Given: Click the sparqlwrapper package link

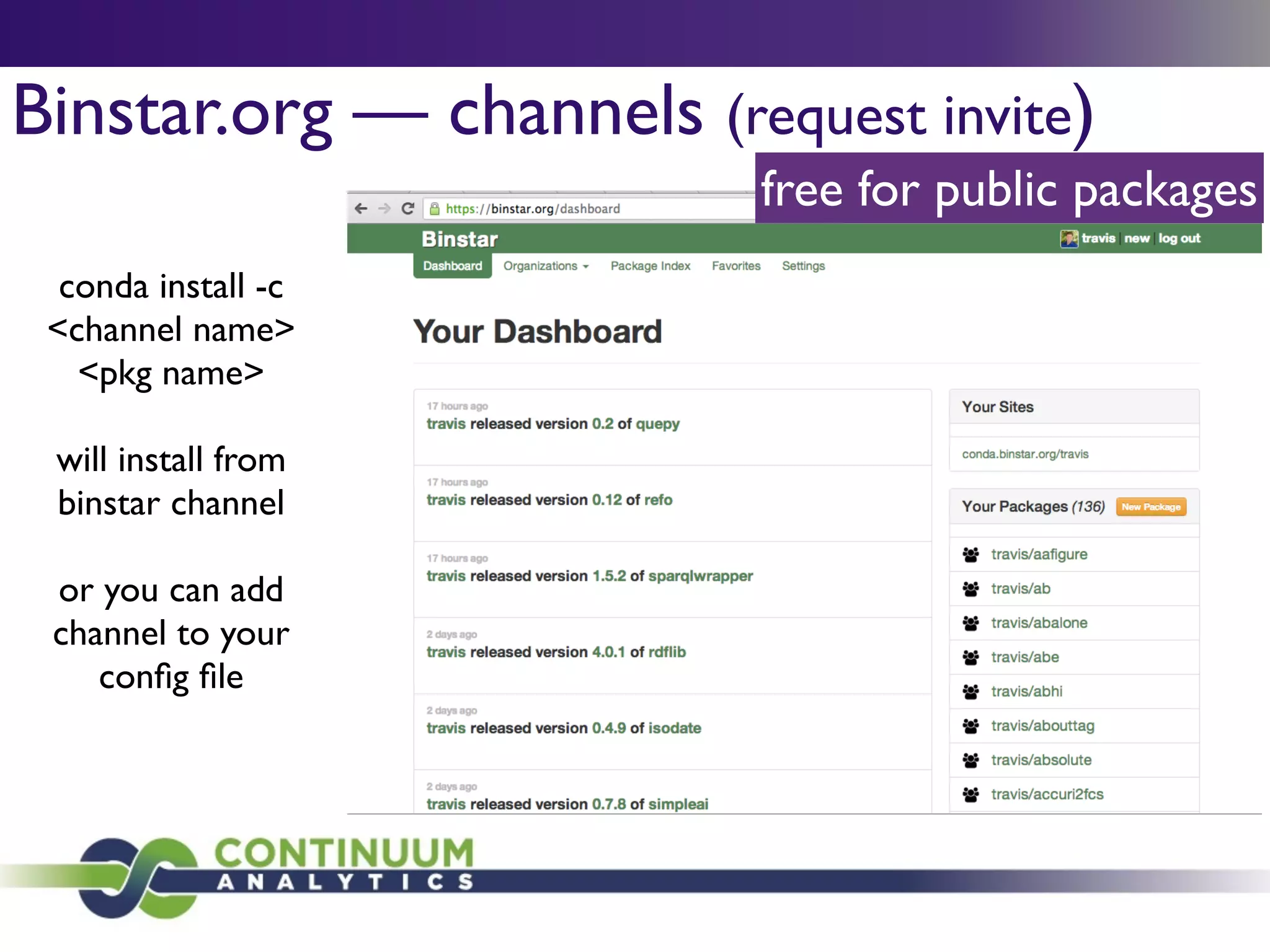Looking at the screenshot, I should pyautogui.click(x=700, y=576).
